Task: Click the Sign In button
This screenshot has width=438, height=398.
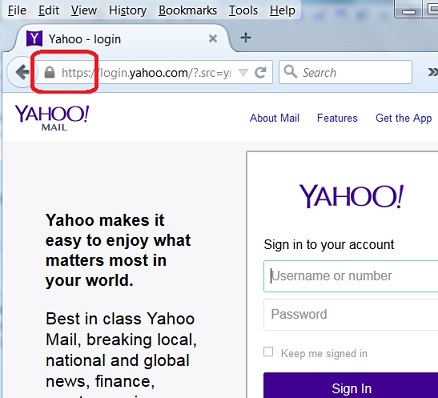Action: tap(351, 385)
